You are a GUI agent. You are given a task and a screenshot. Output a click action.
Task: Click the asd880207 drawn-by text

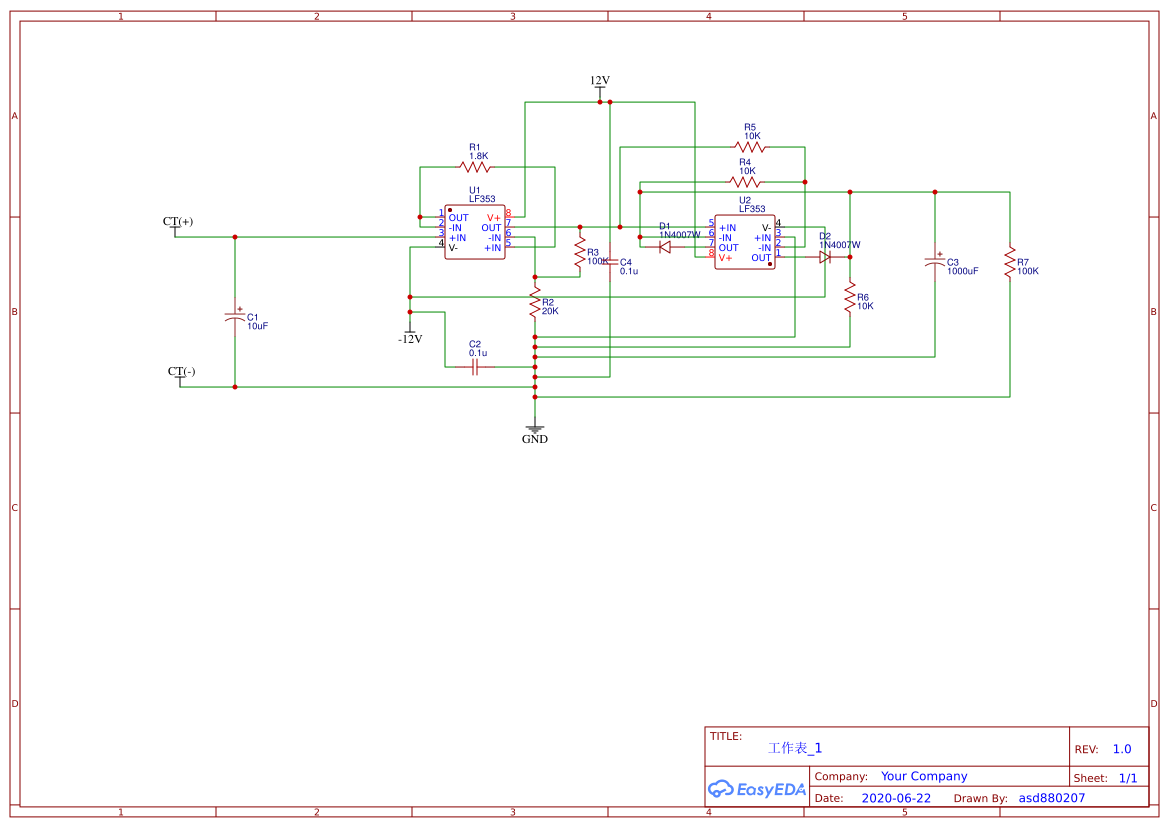pyautogui.click(x=1052, y=797)
